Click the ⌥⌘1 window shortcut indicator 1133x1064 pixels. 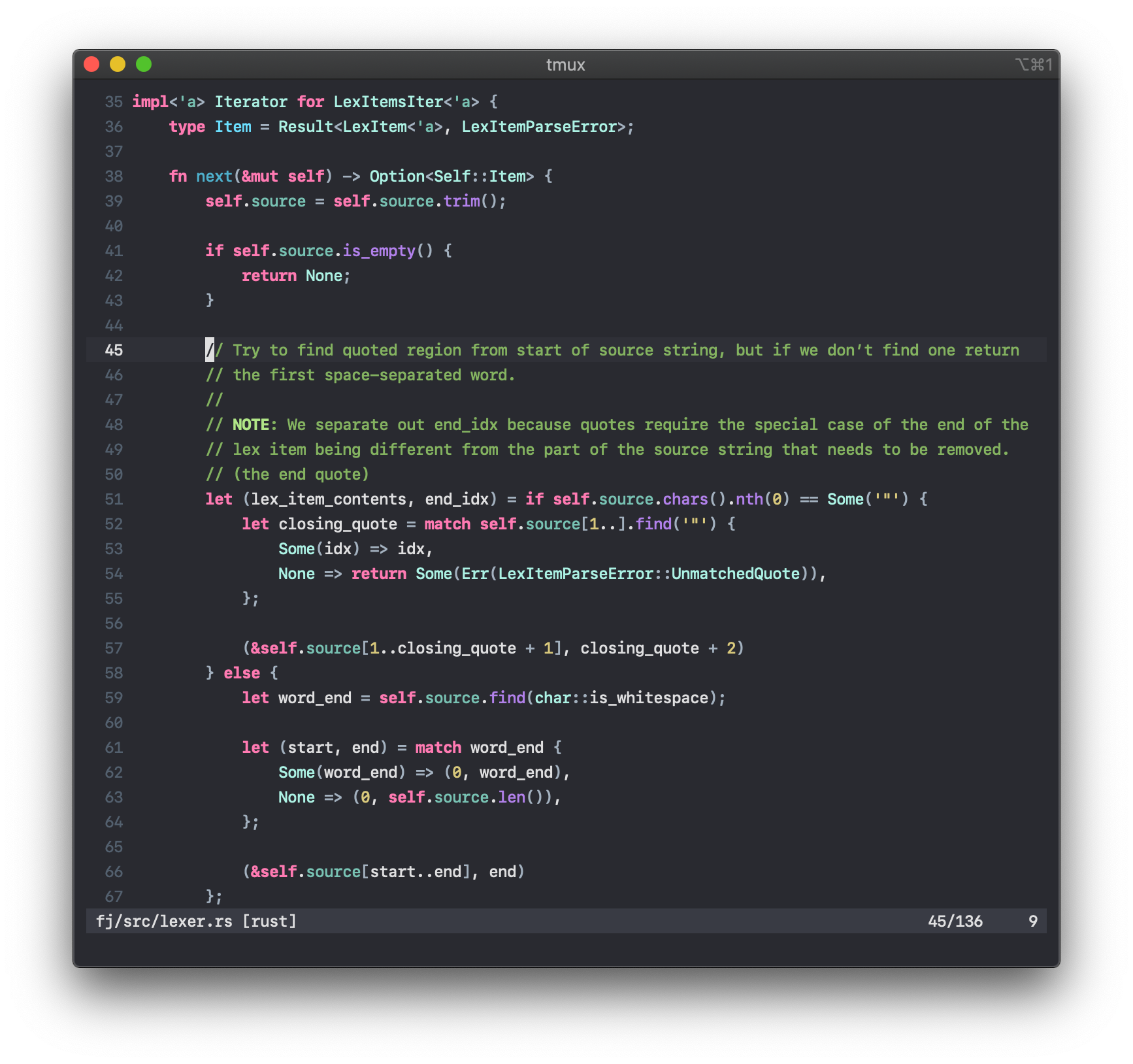pyautogui.click(x=1033, y=65)
